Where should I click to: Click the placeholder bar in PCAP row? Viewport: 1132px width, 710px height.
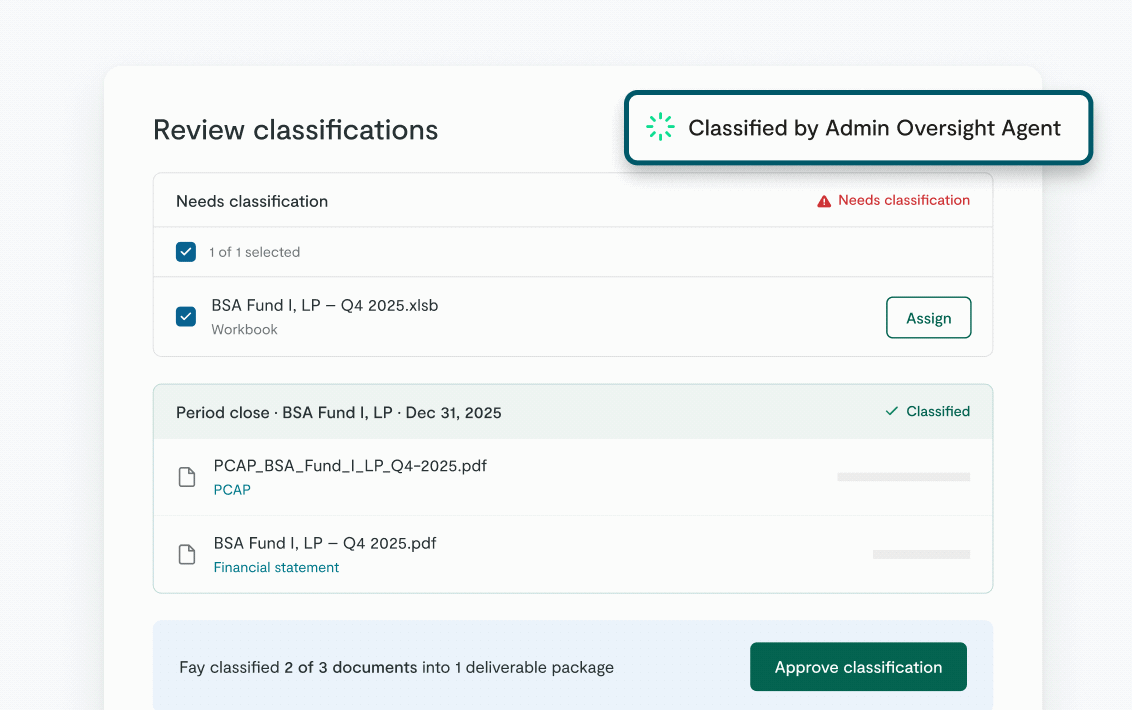[x=903, y=477]
